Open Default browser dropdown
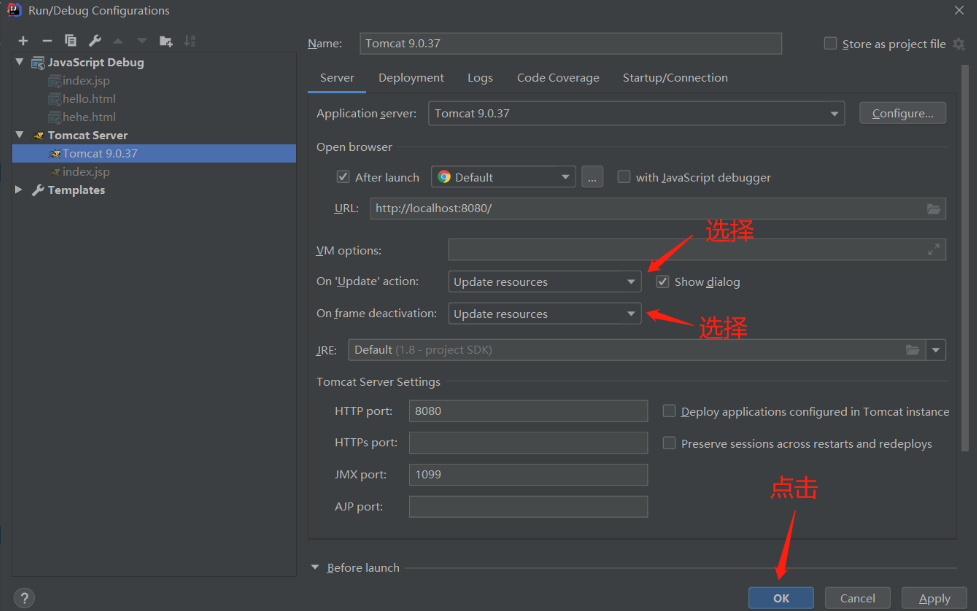This screenshot has width=977, height=611. pyautogui.click(x=503, y=178)
